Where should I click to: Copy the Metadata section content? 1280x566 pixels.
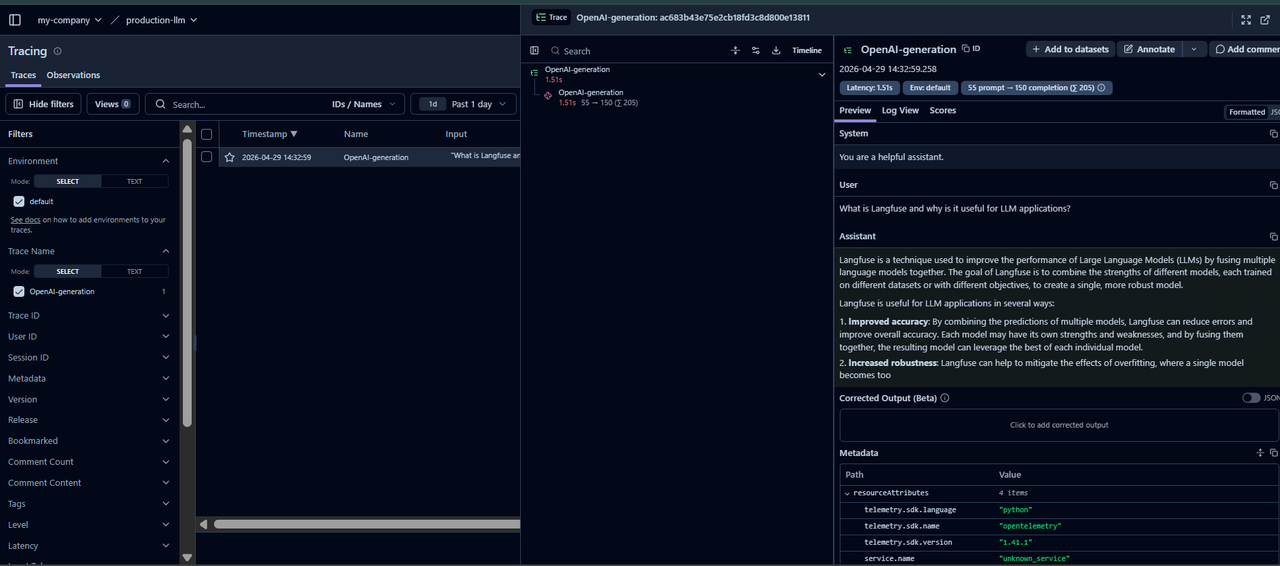(1273, 453)
